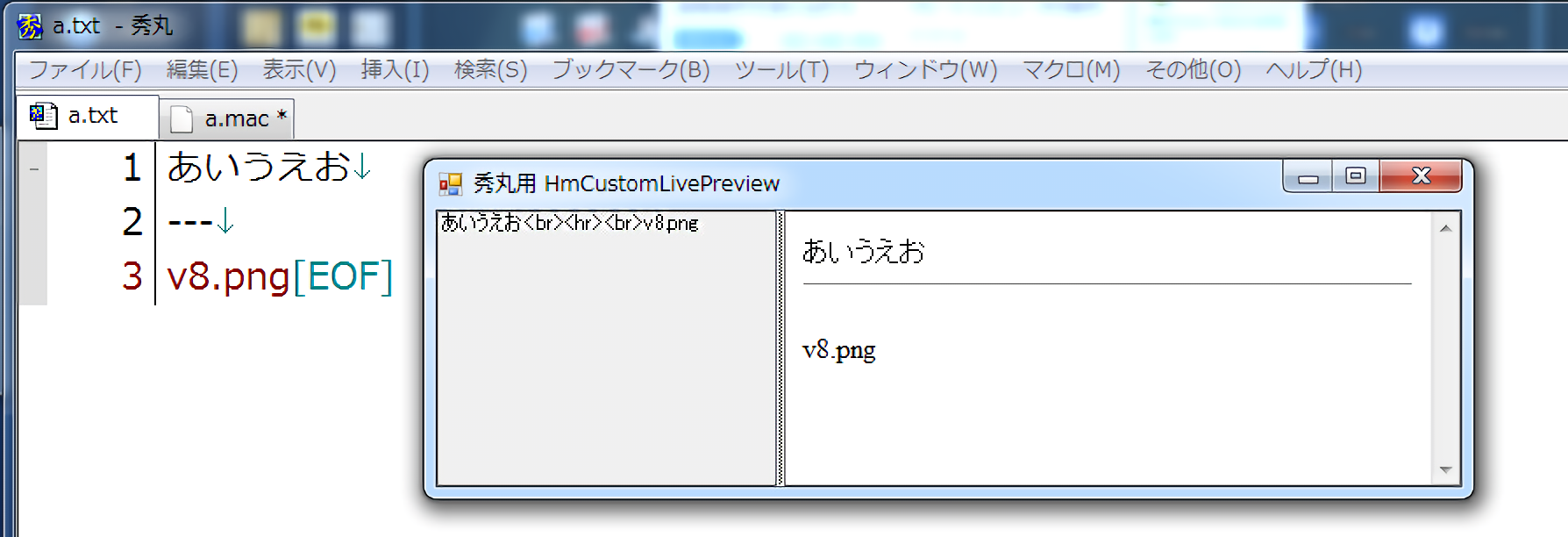Click line number 3 in the editor
1568x537 pixels.
coord(132,276)
